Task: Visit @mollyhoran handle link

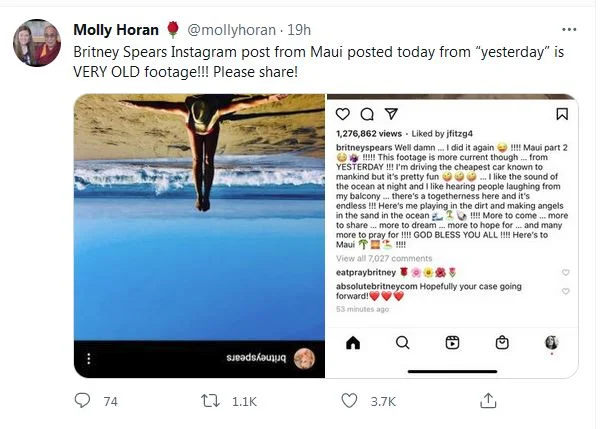Action: click(x=231, y=30)
